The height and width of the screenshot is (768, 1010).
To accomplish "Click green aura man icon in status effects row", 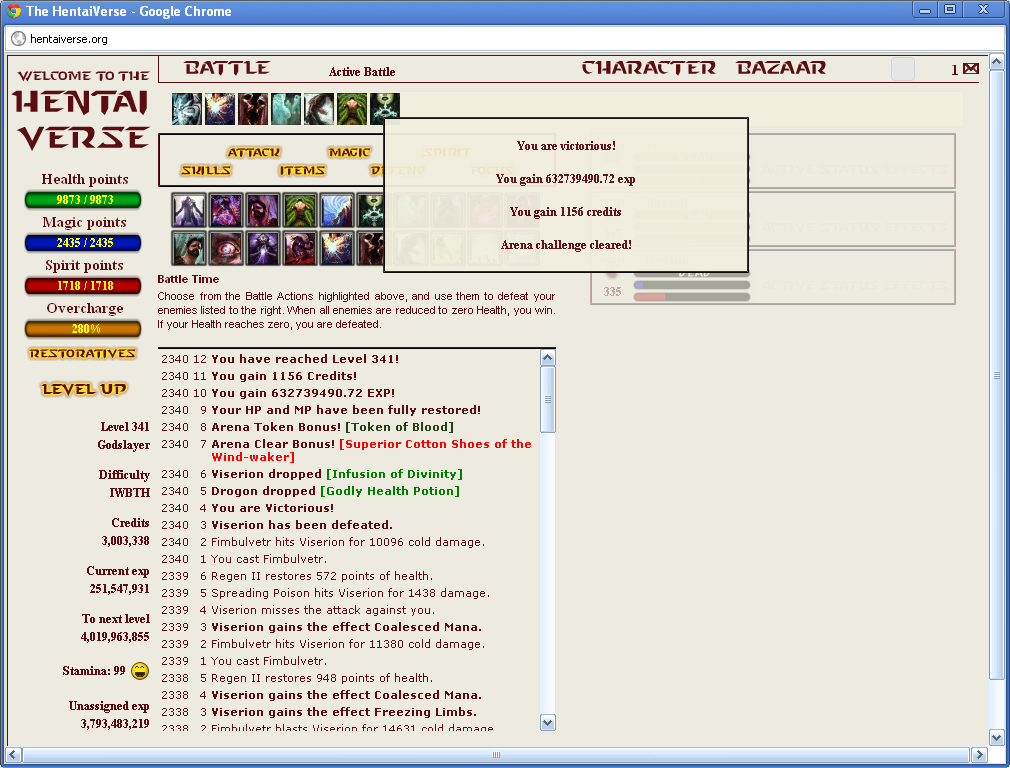I will point(352,109).
